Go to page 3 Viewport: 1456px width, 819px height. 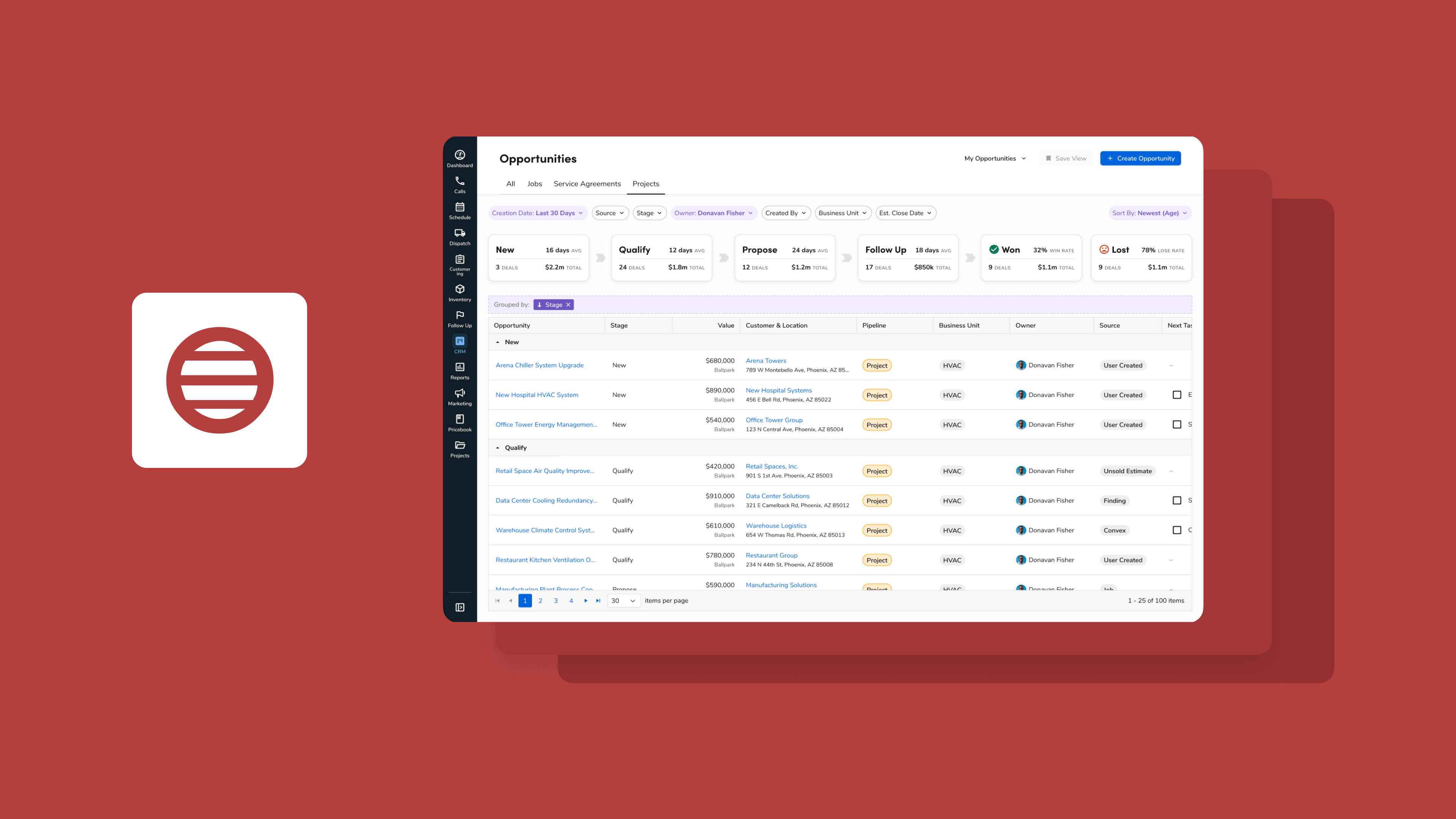click(555, 600)
